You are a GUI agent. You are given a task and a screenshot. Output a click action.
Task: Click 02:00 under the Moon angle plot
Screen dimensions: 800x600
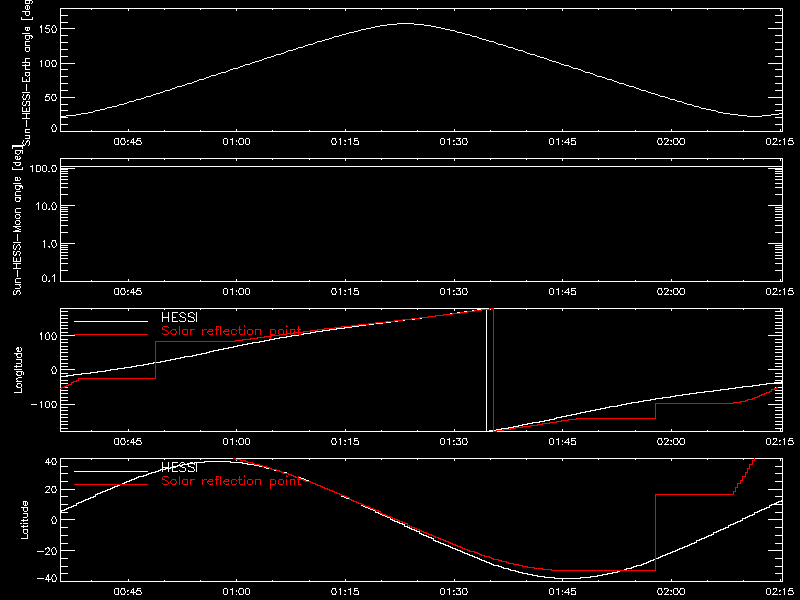(671, 291)
